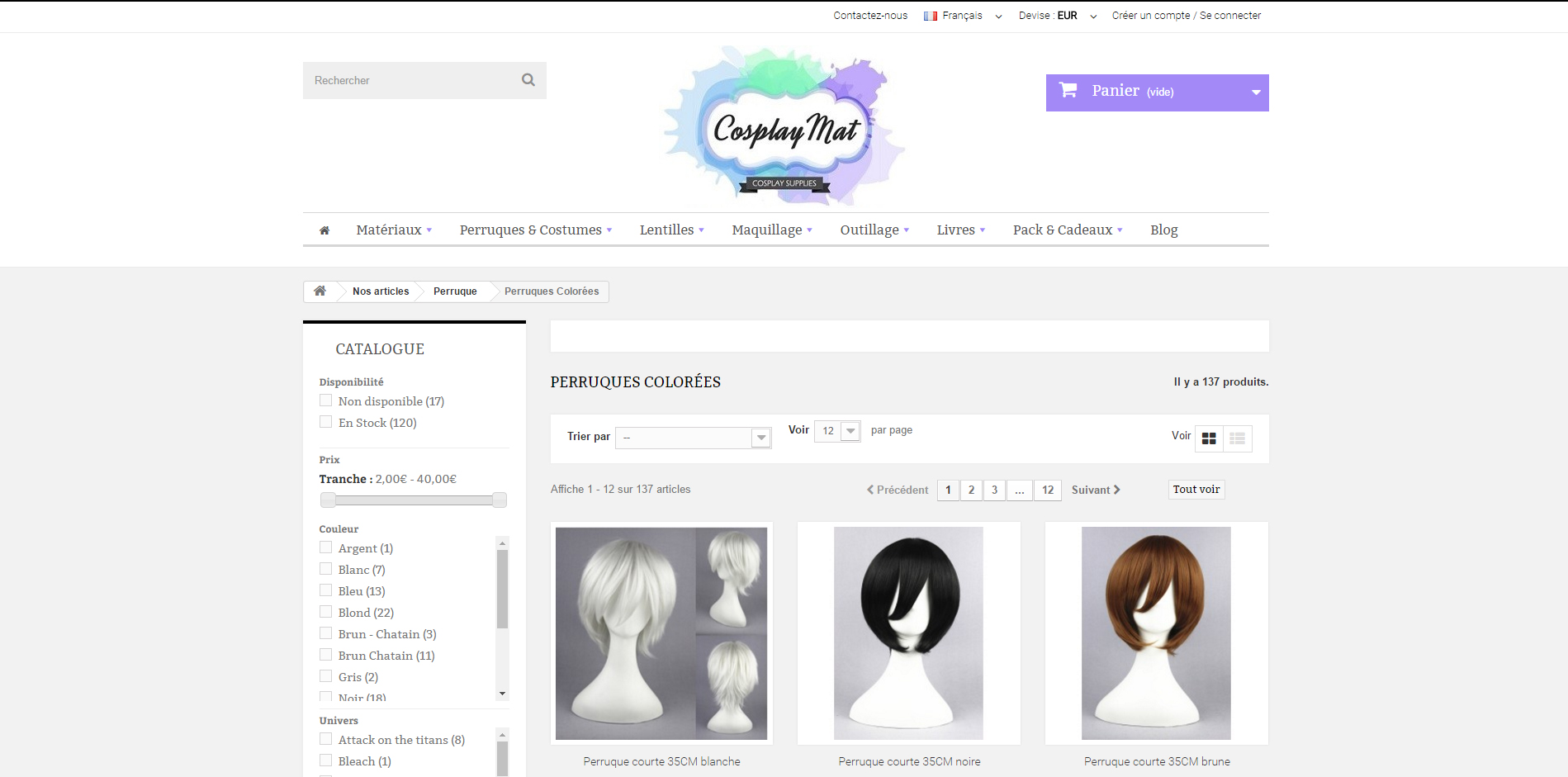The height and width of the screenshot is (777, 1568).
Task: Click Créer un compte / Se connecter
Action: point(1187,16)
